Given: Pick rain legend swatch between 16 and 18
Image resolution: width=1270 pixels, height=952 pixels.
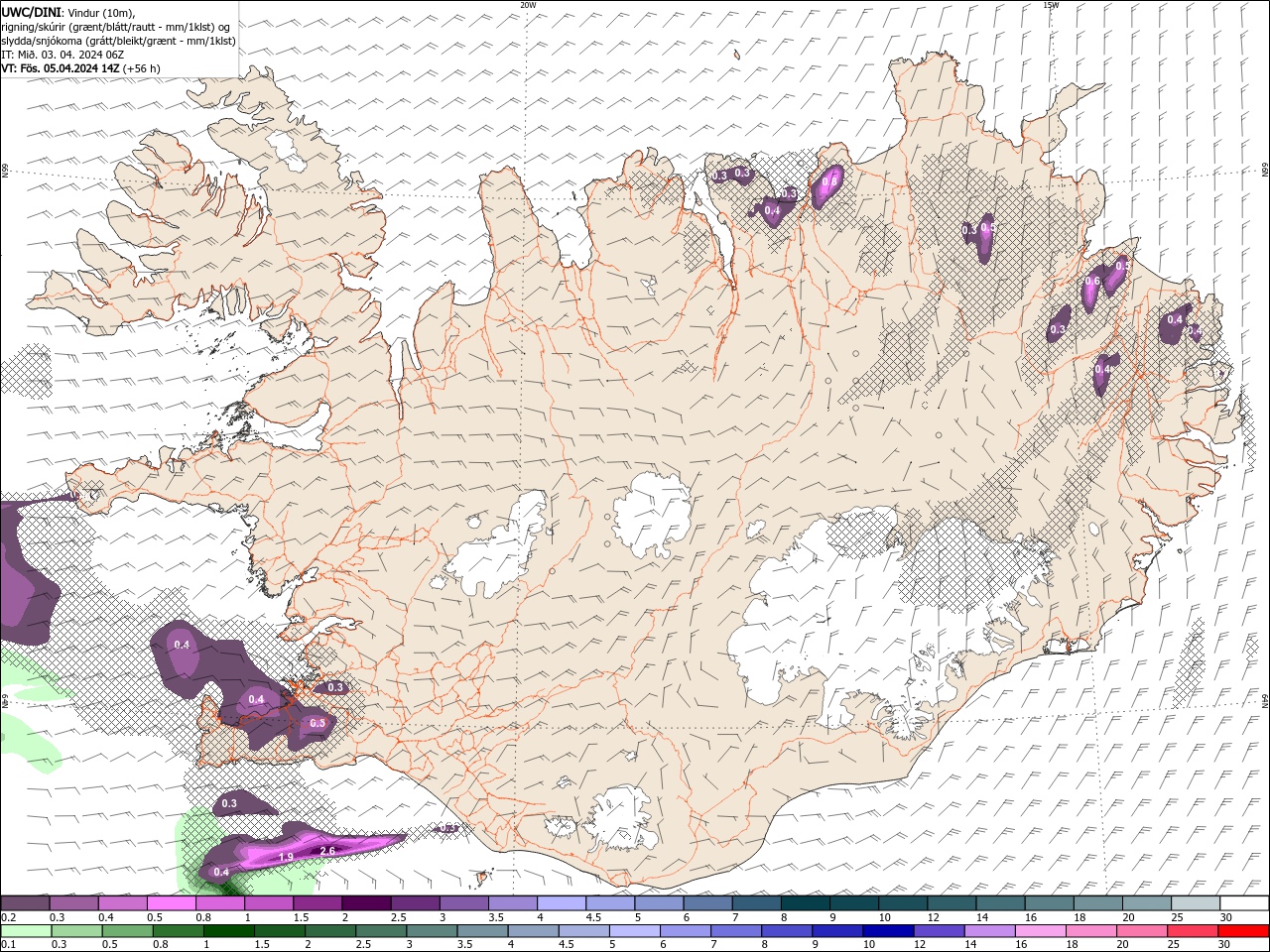Looking at the screenshot, I should point(1039,930).
